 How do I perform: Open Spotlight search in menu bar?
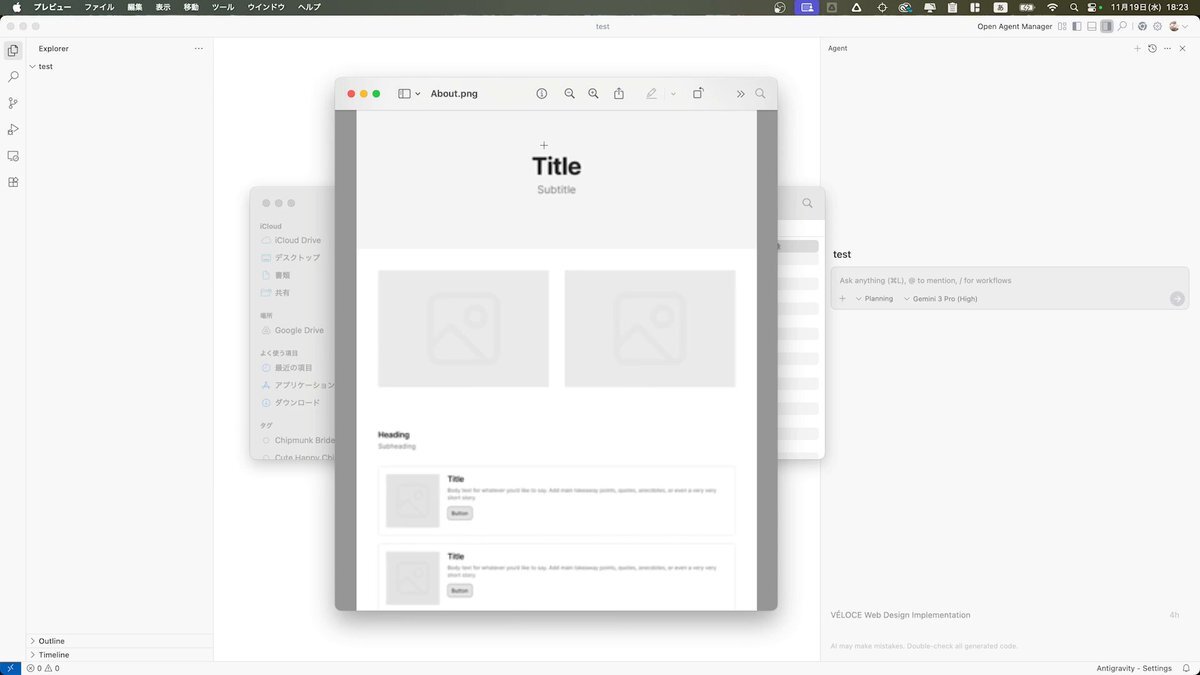click(x=1073, y=7)
